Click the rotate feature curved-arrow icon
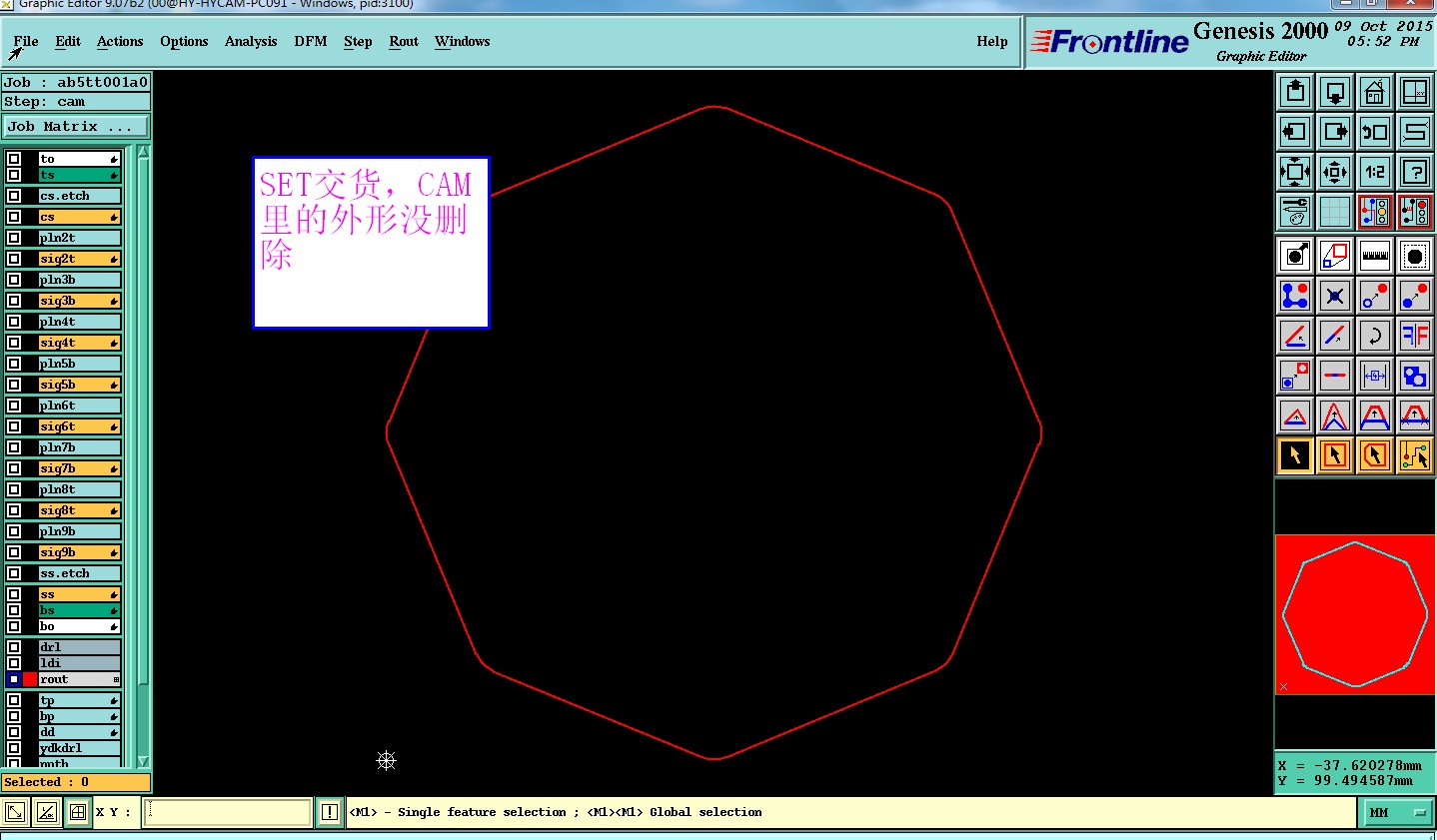1437x840 pixels. (1375, 336)
